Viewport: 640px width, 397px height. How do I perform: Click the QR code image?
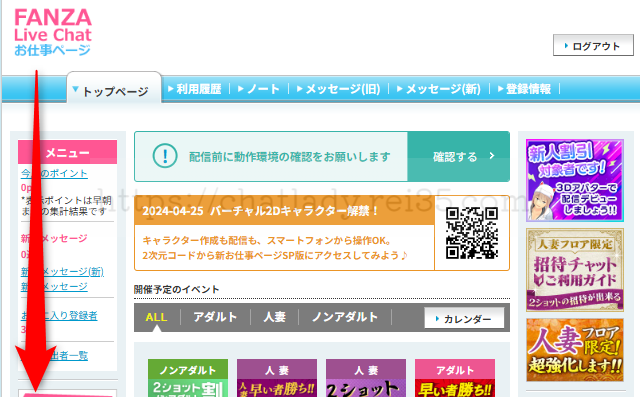click(472, 233)
